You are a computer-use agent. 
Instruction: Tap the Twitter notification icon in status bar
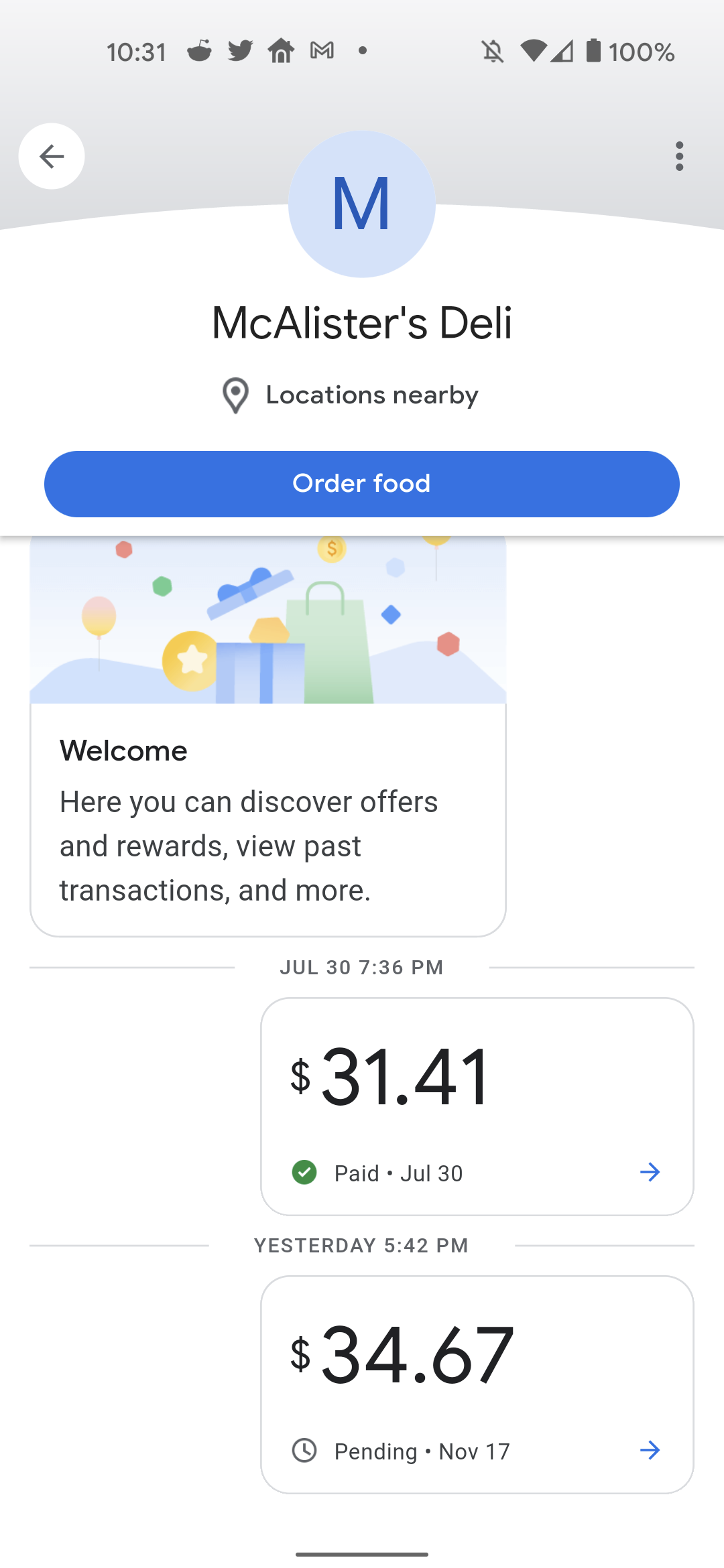pyautogui.click(x=240, y=51)
